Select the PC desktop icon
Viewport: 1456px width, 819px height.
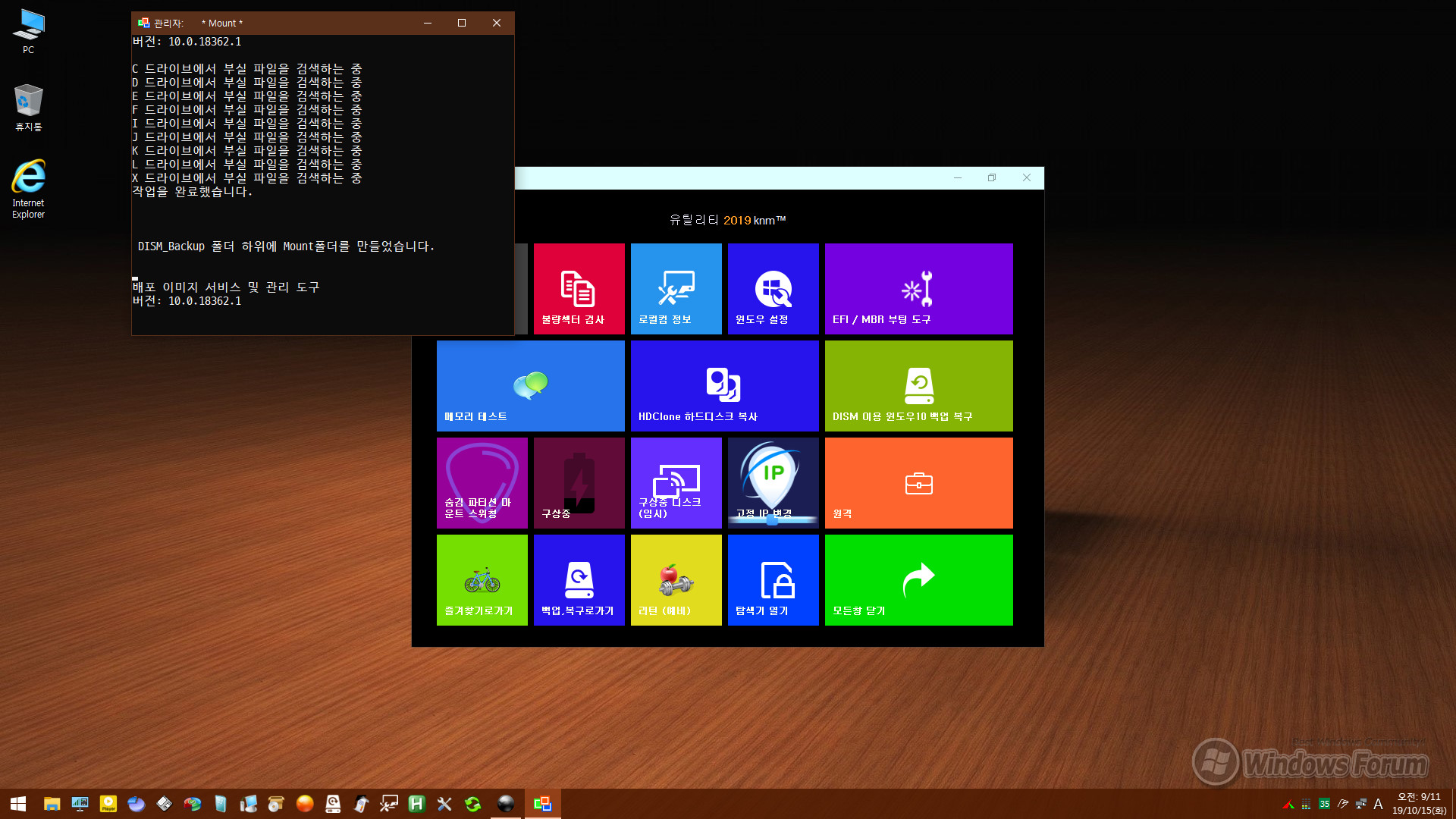pos(28,31)
